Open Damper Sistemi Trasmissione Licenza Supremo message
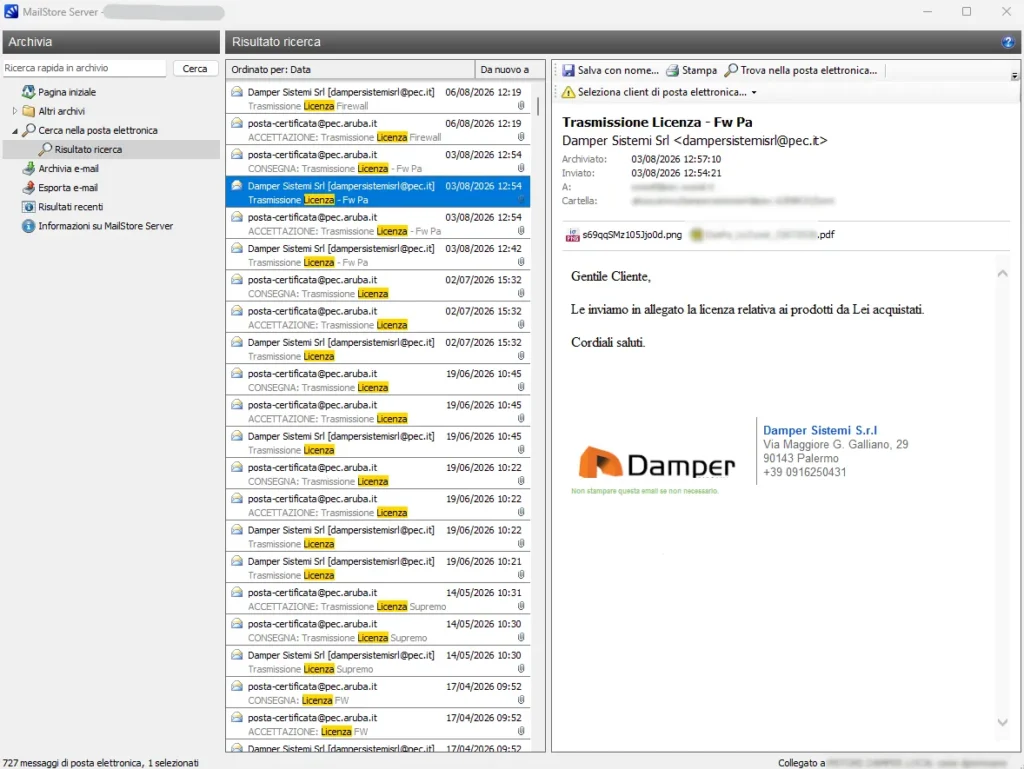 [x=378, y=662]
